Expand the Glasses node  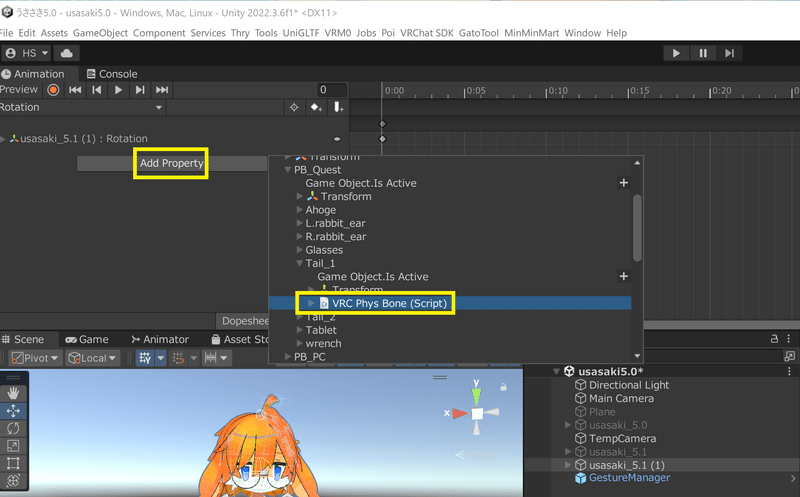click(x=300, y=250)
